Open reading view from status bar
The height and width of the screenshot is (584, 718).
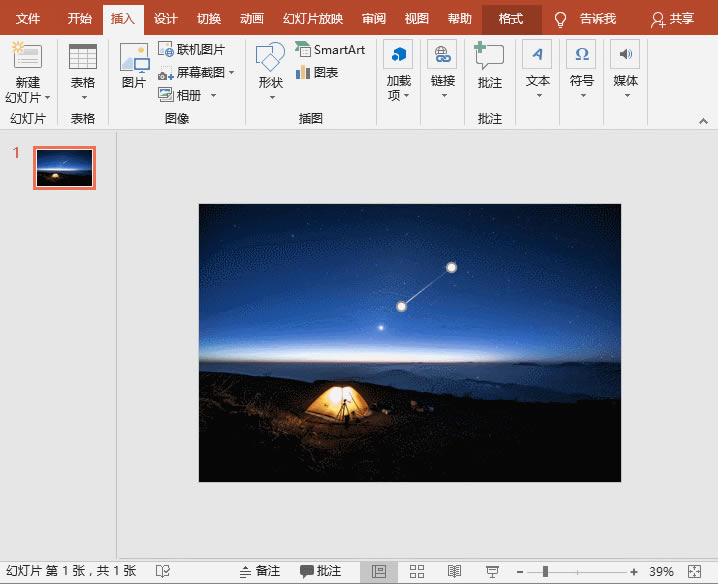tap(454, 571)
